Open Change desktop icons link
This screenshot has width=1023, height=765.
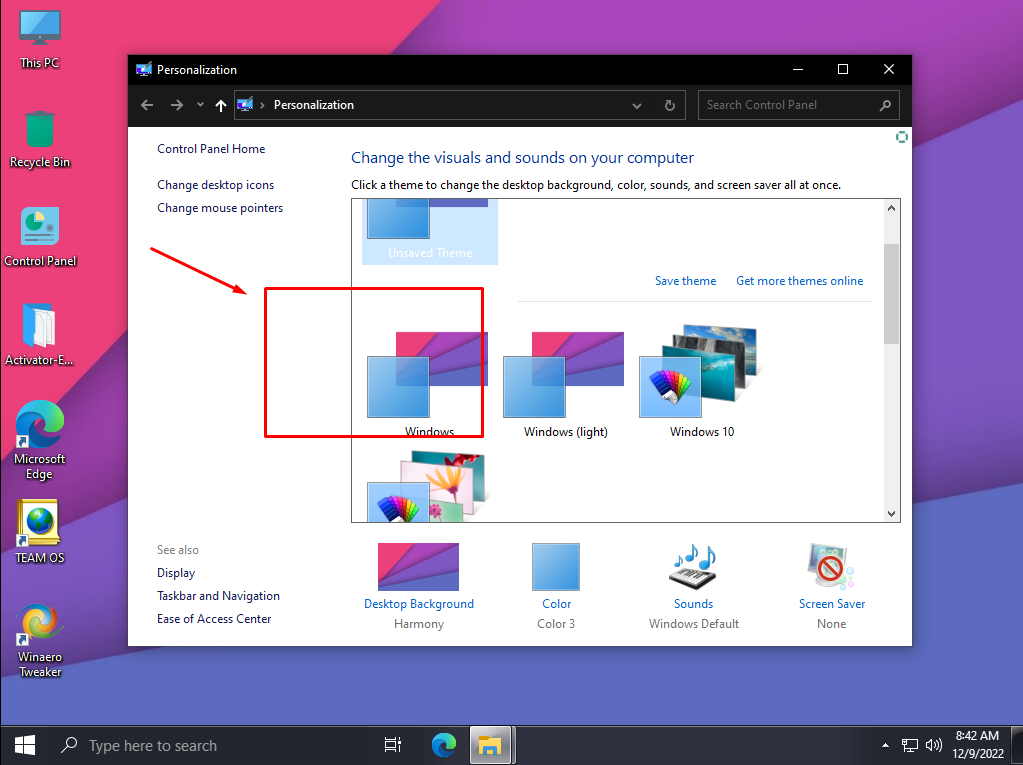[x=215, y=185]
